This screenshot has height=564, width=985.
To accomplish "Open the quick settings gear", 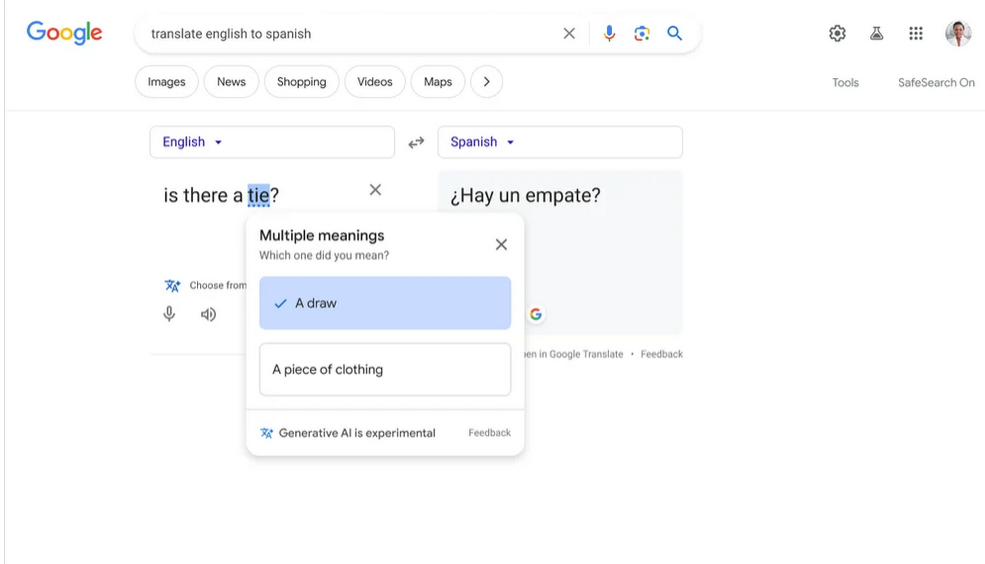I will [x=837, y=33].
